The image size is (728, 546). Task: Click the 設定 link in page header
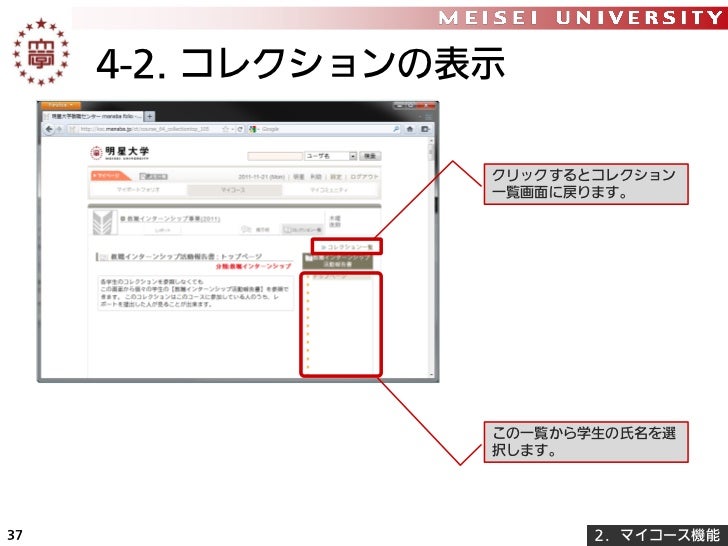[x=336, y=177]
